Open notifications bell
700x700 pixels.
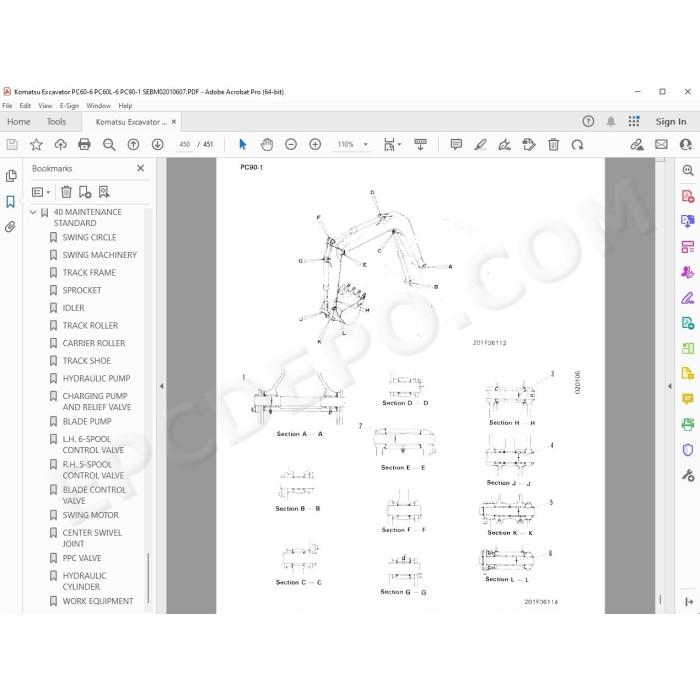pos(611,121)
